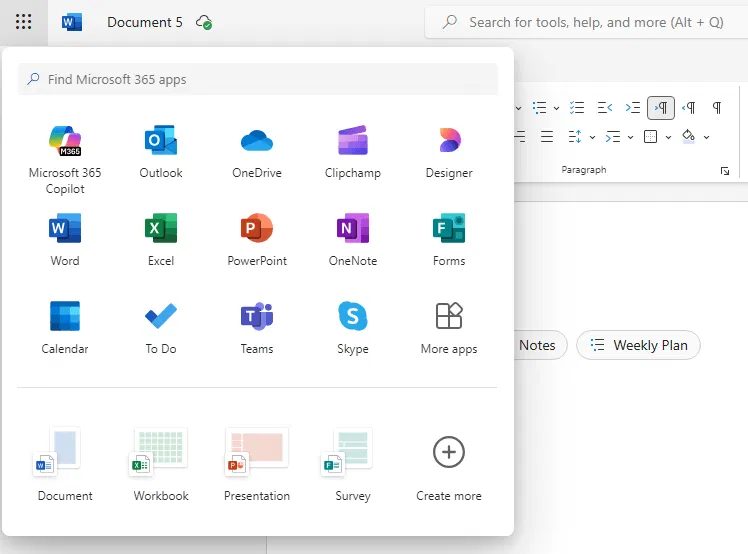Increase paragraph indent

pyautogui.click(x=633, y=108)
